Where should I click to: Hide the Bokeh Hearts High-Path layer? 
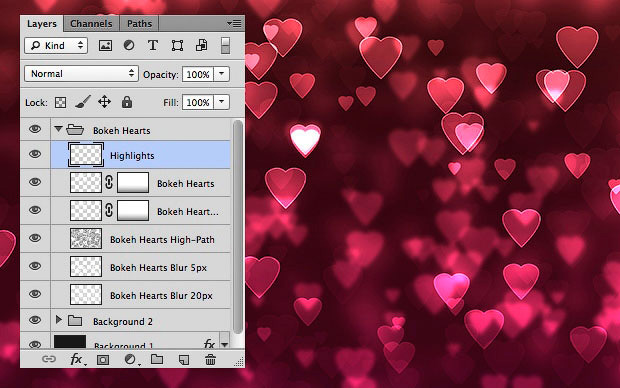(x=35, y=238)
